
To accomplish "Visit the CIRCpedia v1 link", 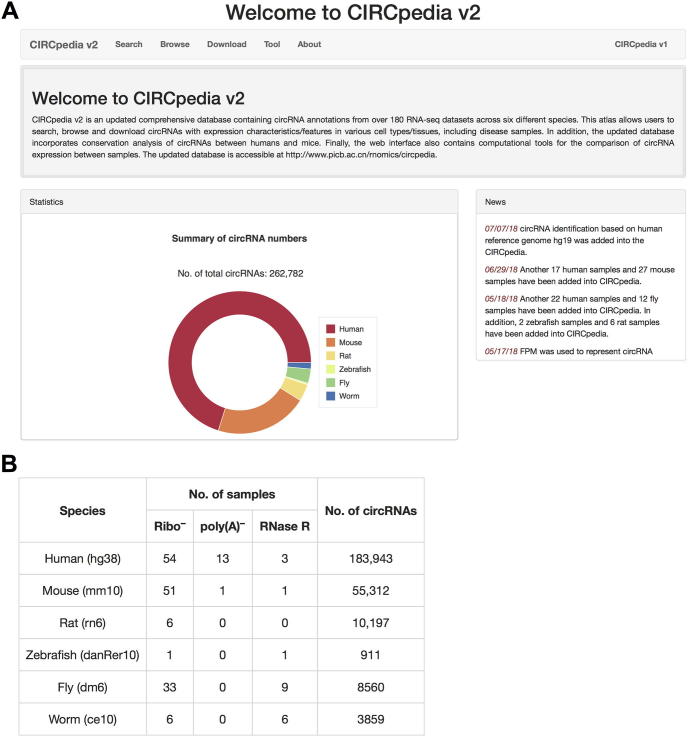I will click(x=641, y=44).
